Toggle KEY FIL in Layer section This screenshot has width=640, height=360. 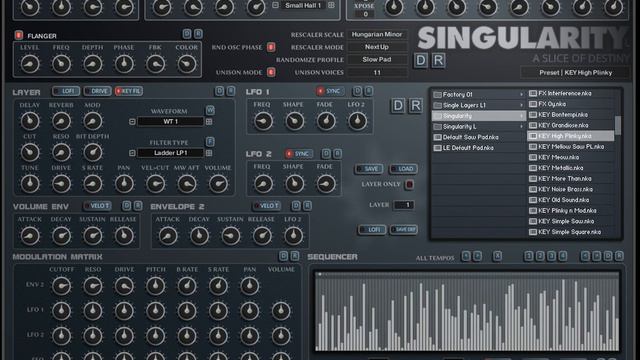coord(129,91)
